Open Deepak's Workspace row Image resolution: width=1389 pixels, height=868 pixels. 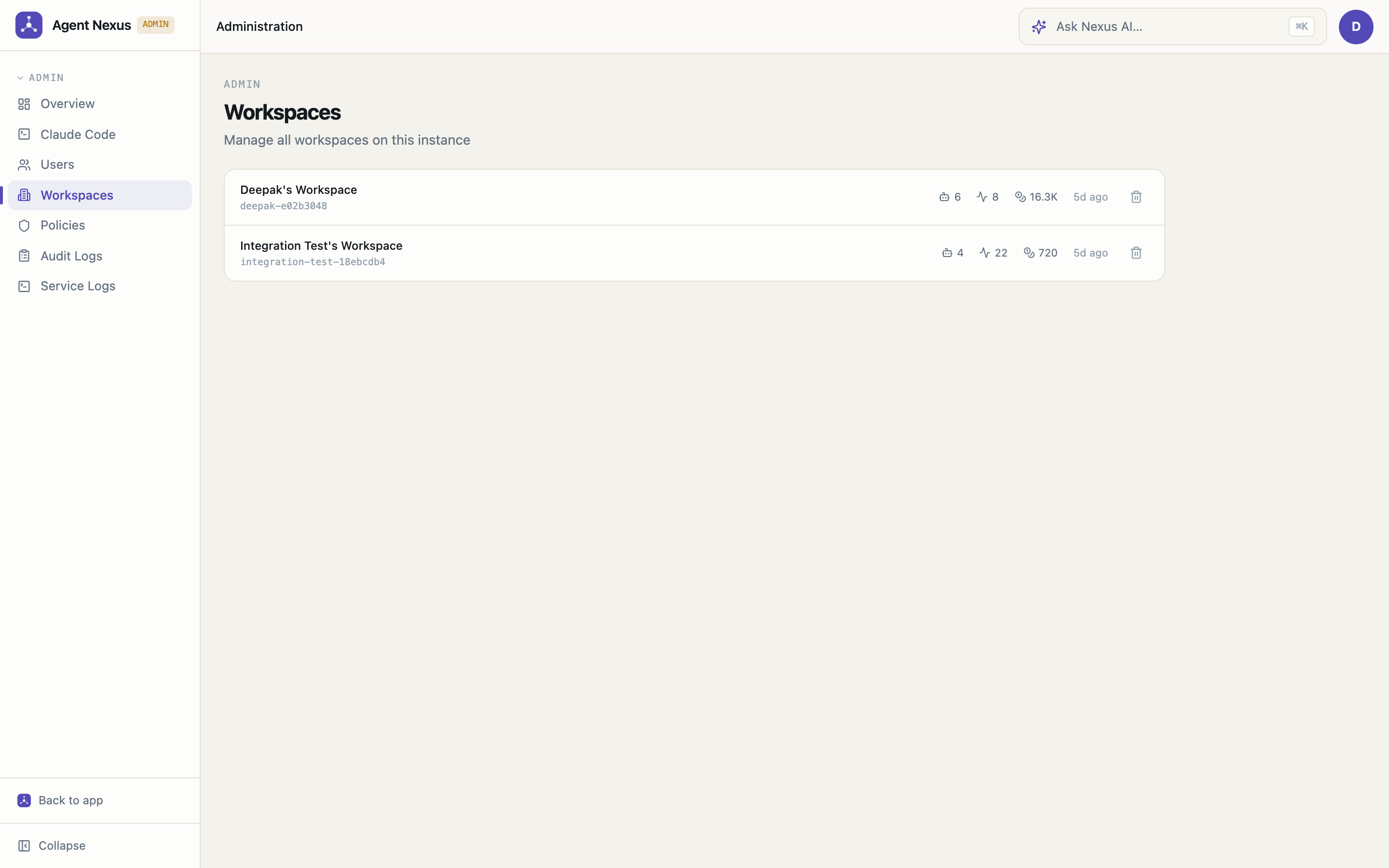point(694,197)
